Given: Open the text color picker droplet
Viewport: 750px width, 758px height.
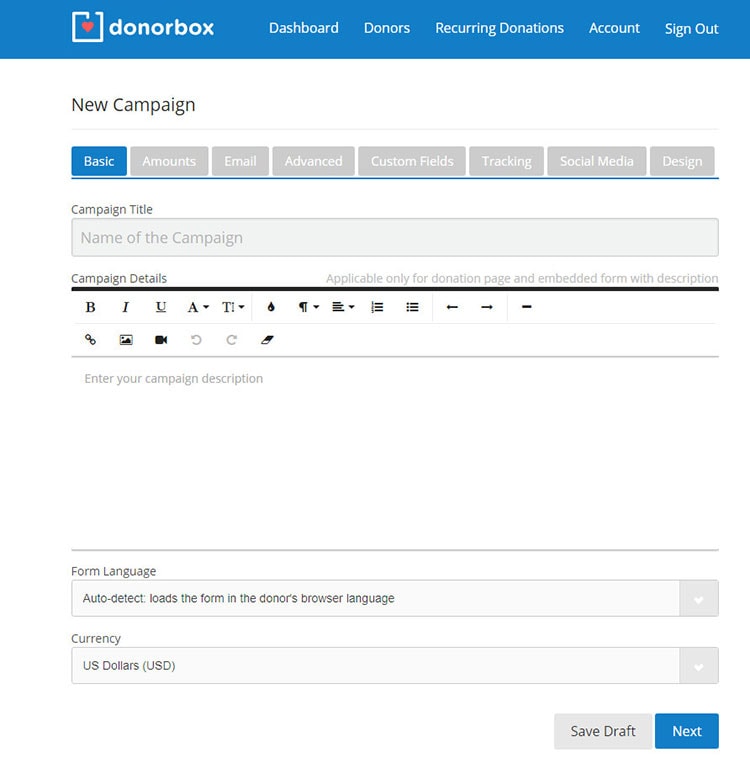Looking at the screenshot, I should tap(271, 307).
